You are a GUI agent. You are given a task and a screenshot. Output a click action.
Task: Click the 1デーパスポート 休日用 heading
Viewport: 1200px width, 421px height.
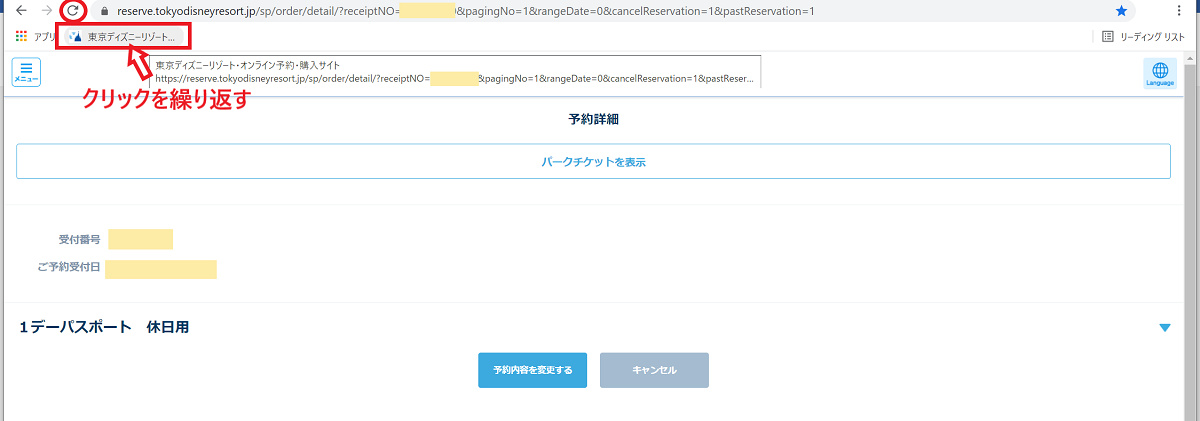click(104, 327)
